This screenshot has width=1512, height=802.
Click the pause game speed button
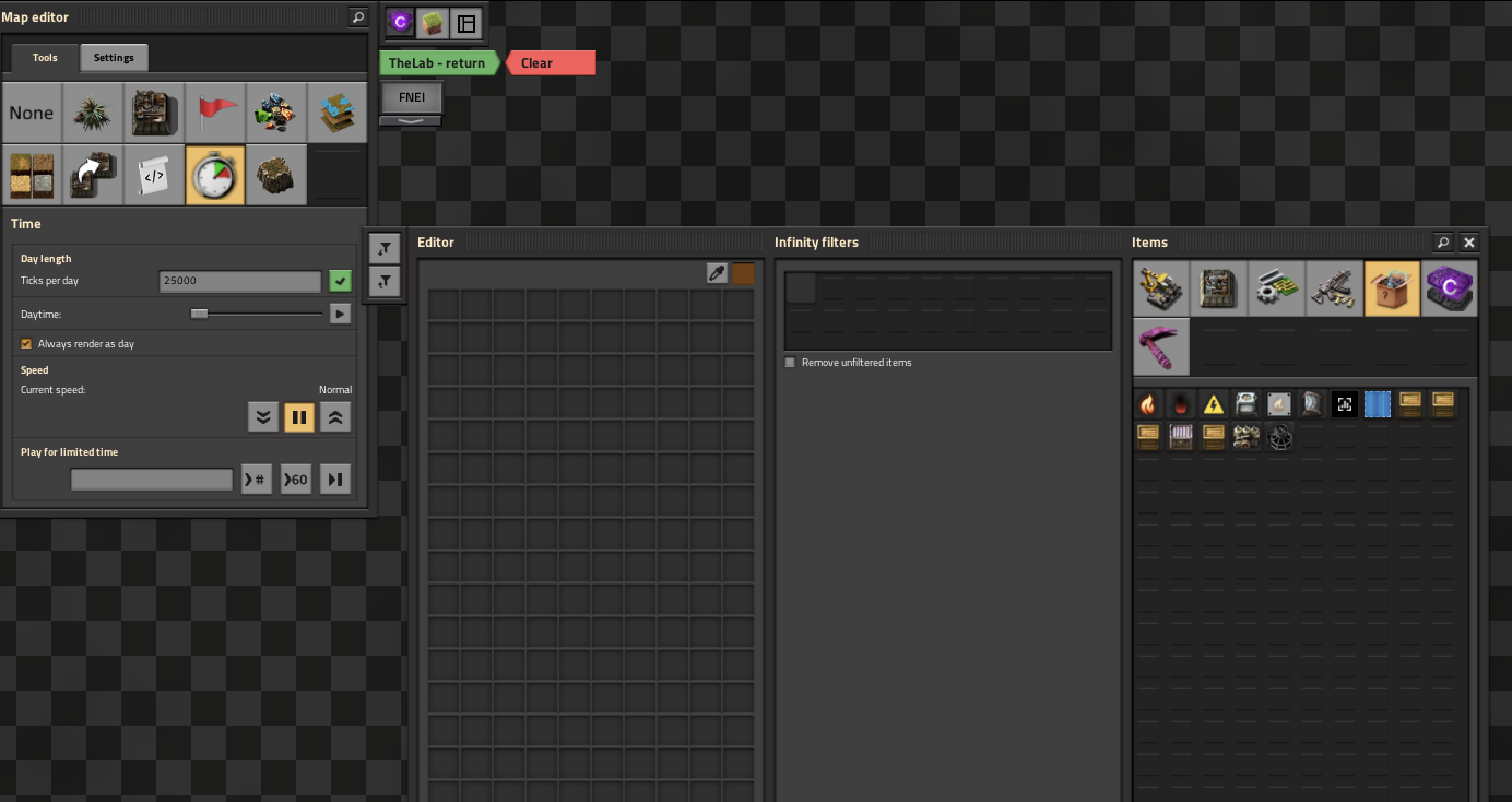coord(299,417)
